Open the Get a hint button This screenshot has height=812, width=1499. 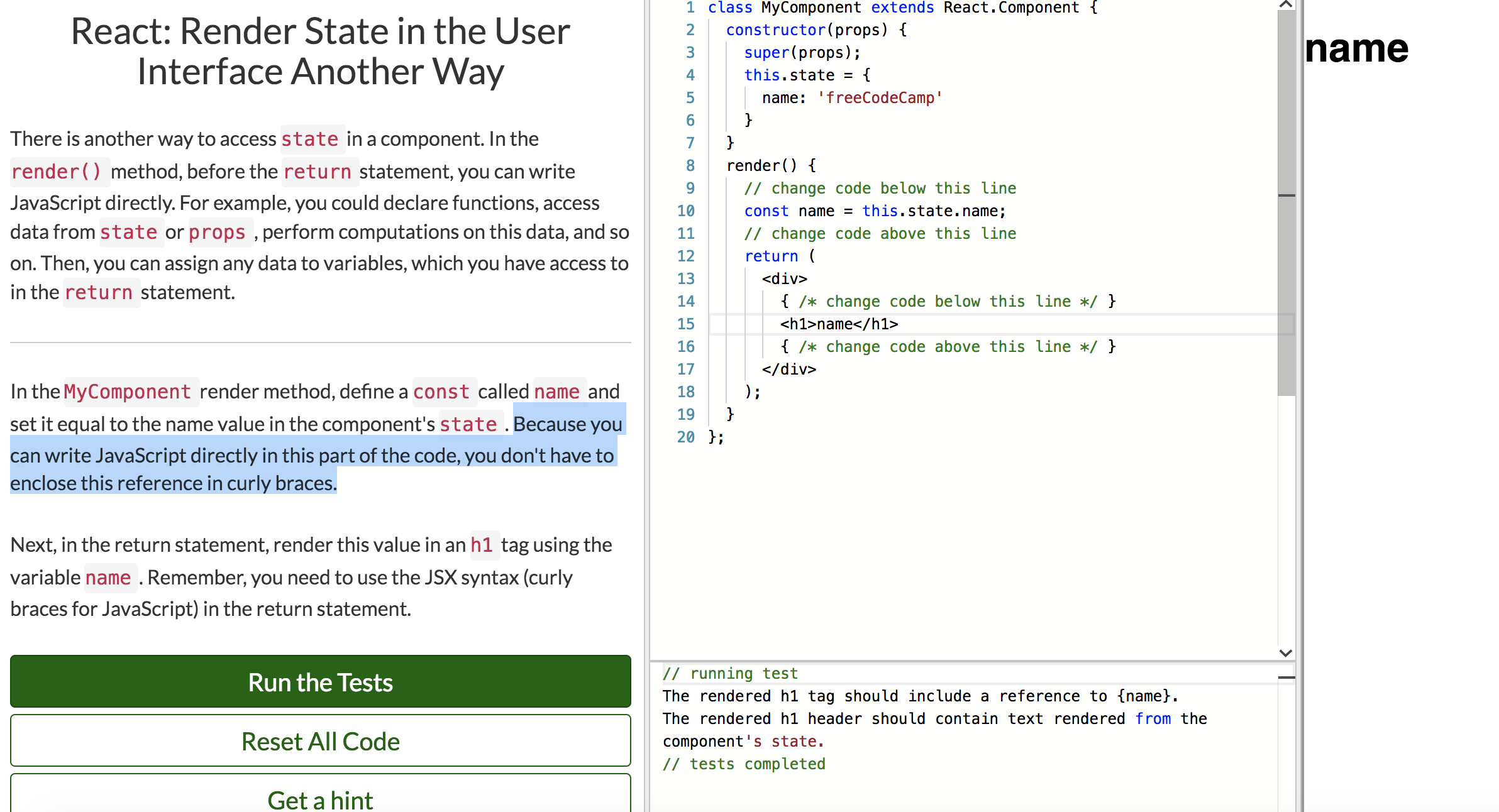point(320,798)
